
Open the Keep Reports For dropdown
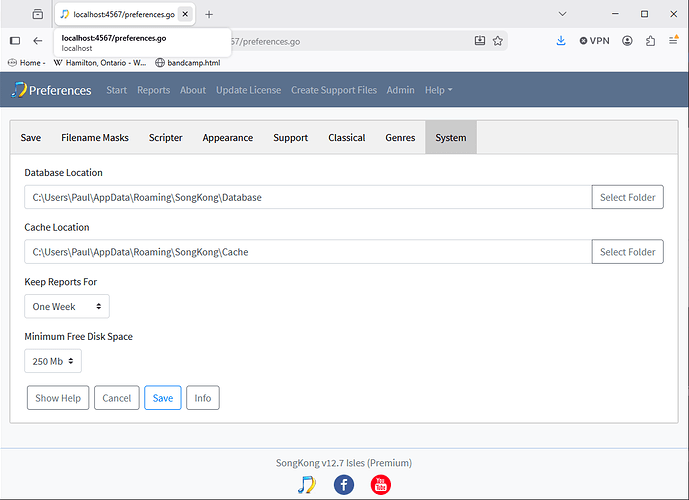67,306
